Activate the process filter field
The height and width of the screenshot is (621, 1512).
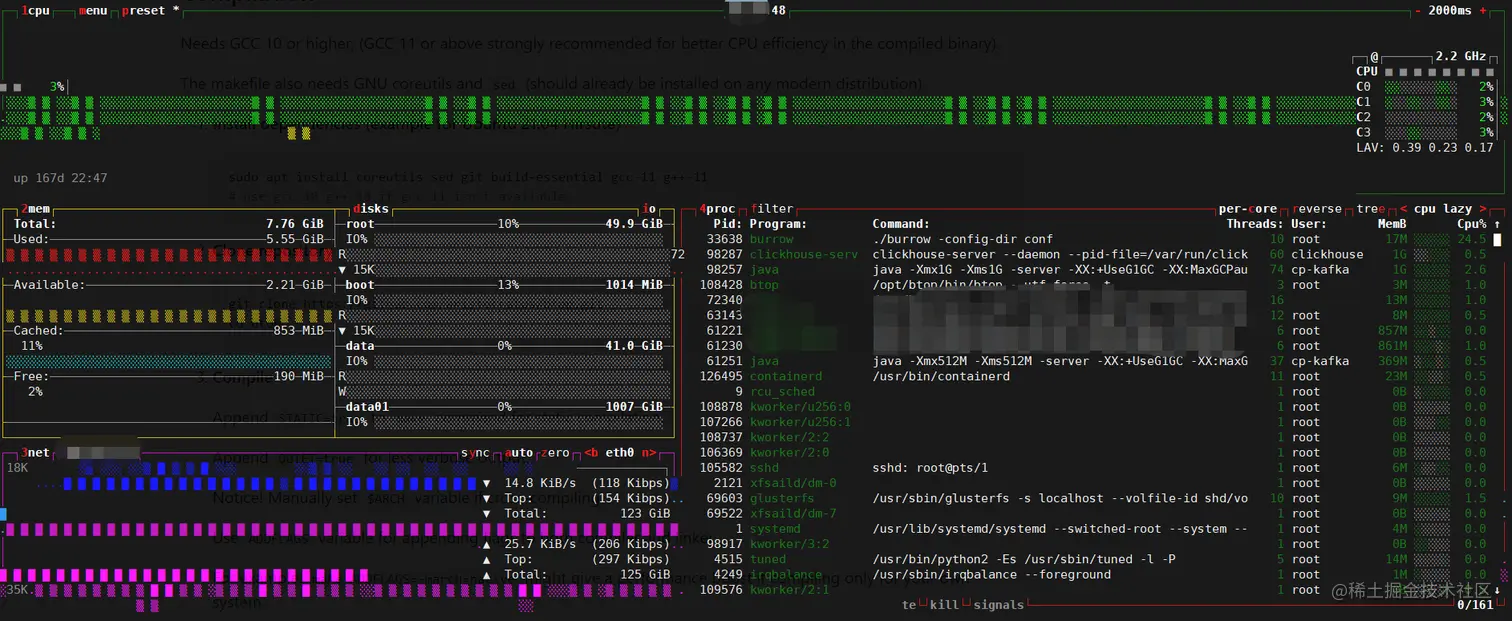click(x=772, y=209)
